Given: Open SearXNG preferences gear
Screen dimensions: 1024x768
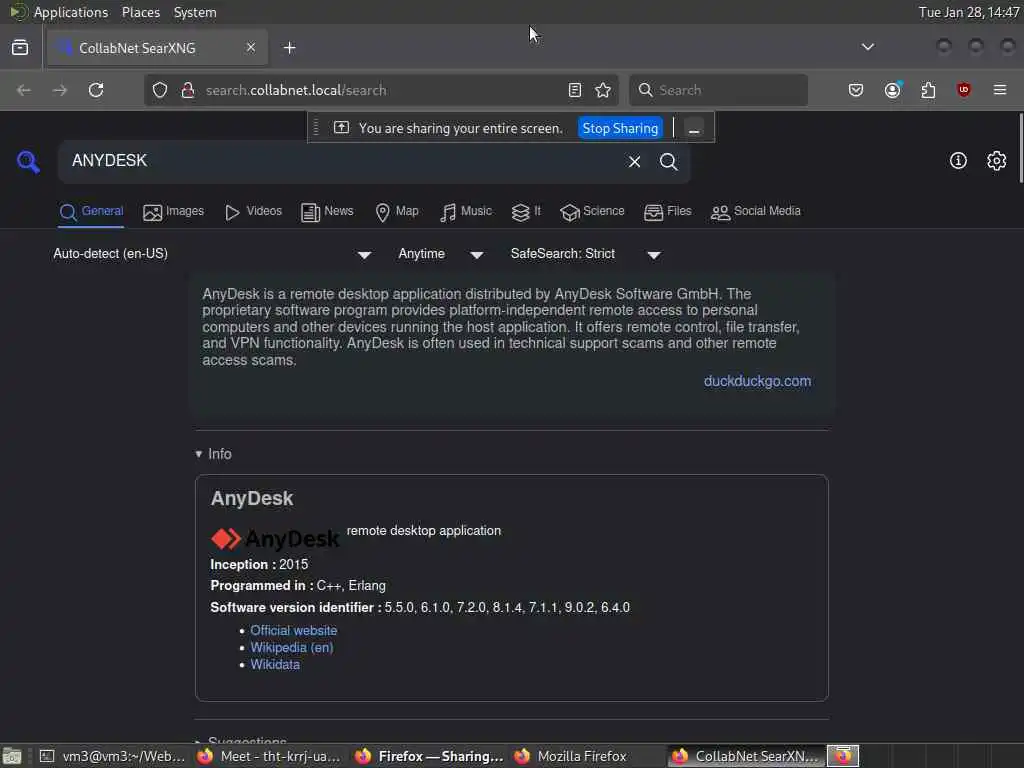Looking at the screenshot, I should pos(997,161).
